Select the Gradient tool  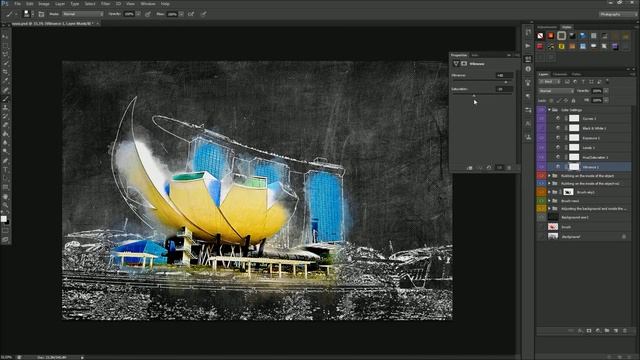point(5,134)
